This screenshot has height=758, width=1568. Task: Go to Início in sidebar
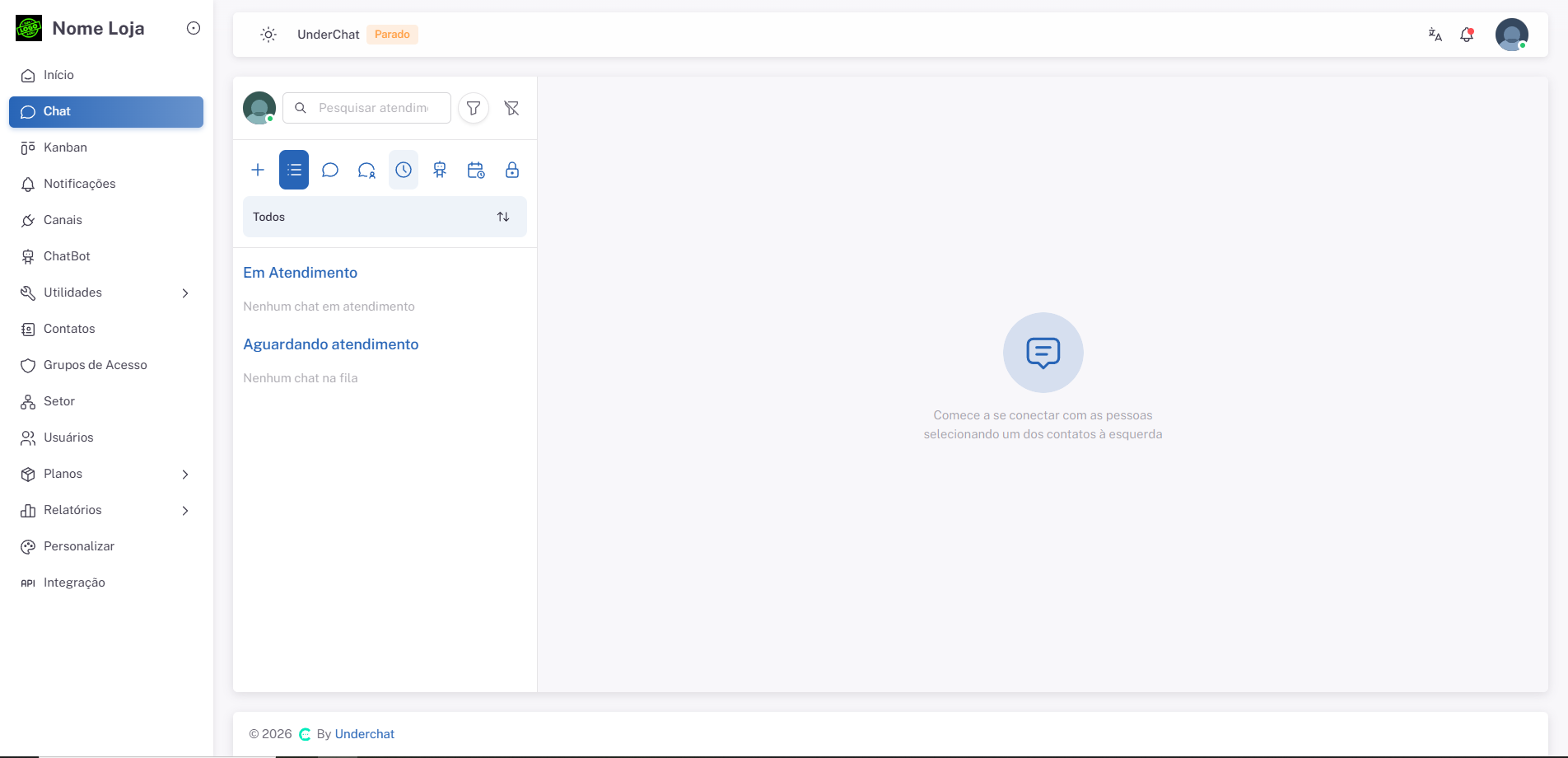pos(106,75)
